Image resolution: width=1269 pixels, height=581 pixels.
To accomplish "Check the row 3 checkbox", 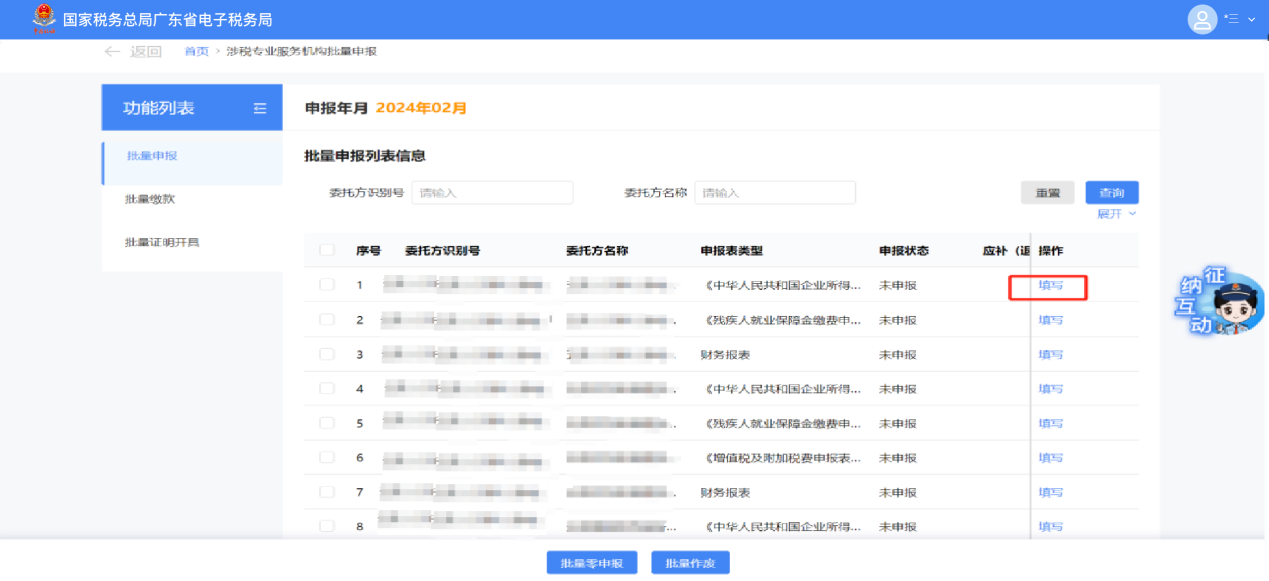I will coord(327,354).
